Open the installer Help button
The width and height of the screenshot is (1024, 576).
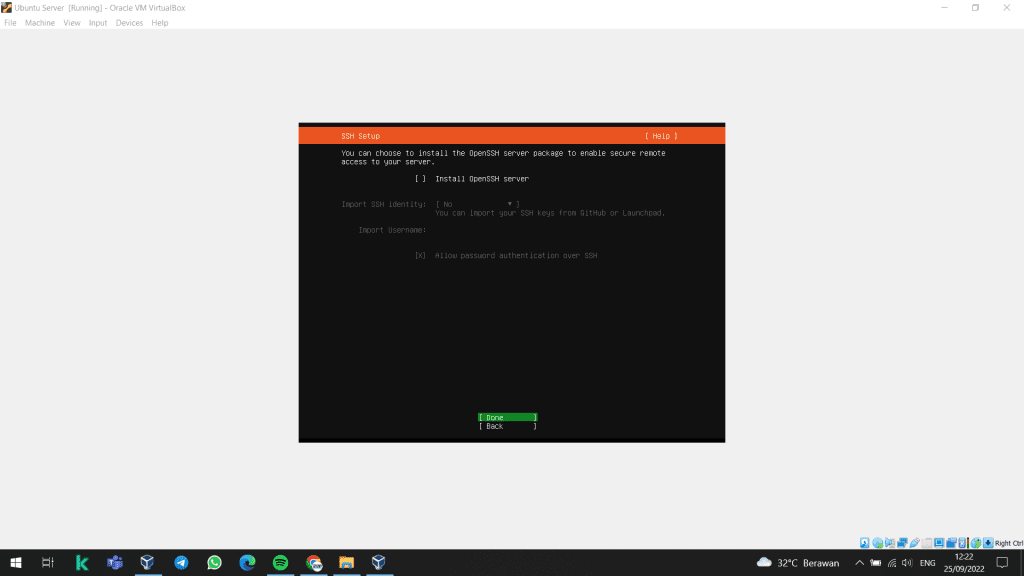pyautogui.click(x=661, y=136)
